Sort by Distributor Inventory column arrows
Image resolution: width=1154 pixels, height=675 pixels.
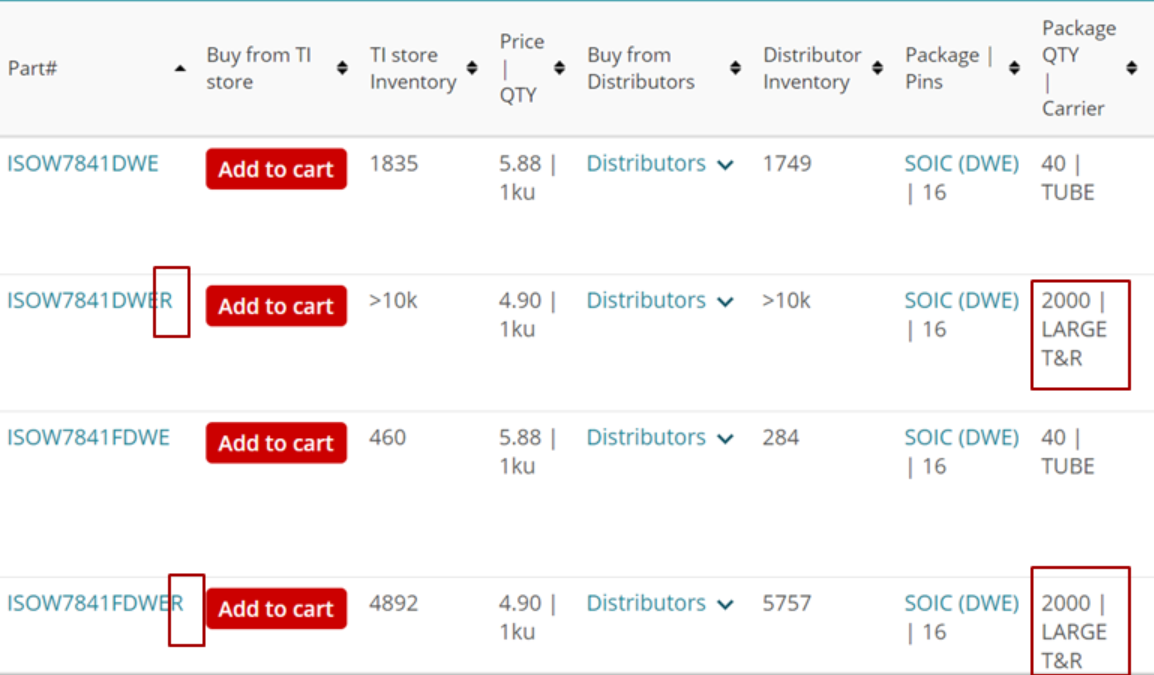click(x=877, y=68)
